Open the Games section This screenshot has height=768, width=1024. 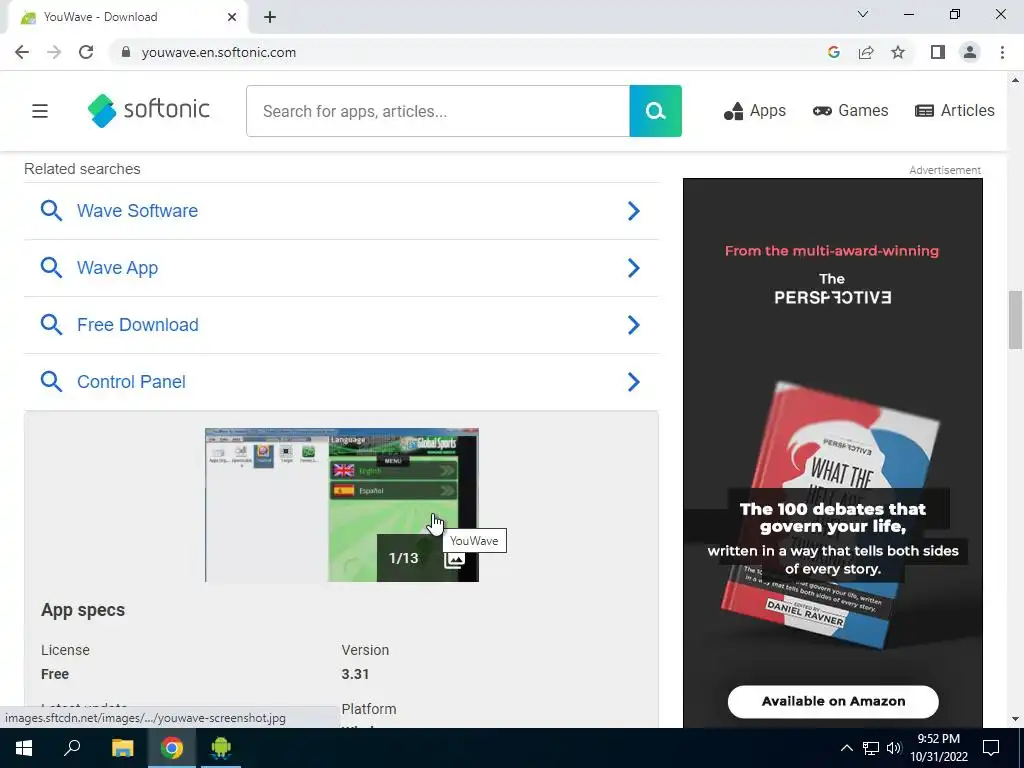coord(850,111)
